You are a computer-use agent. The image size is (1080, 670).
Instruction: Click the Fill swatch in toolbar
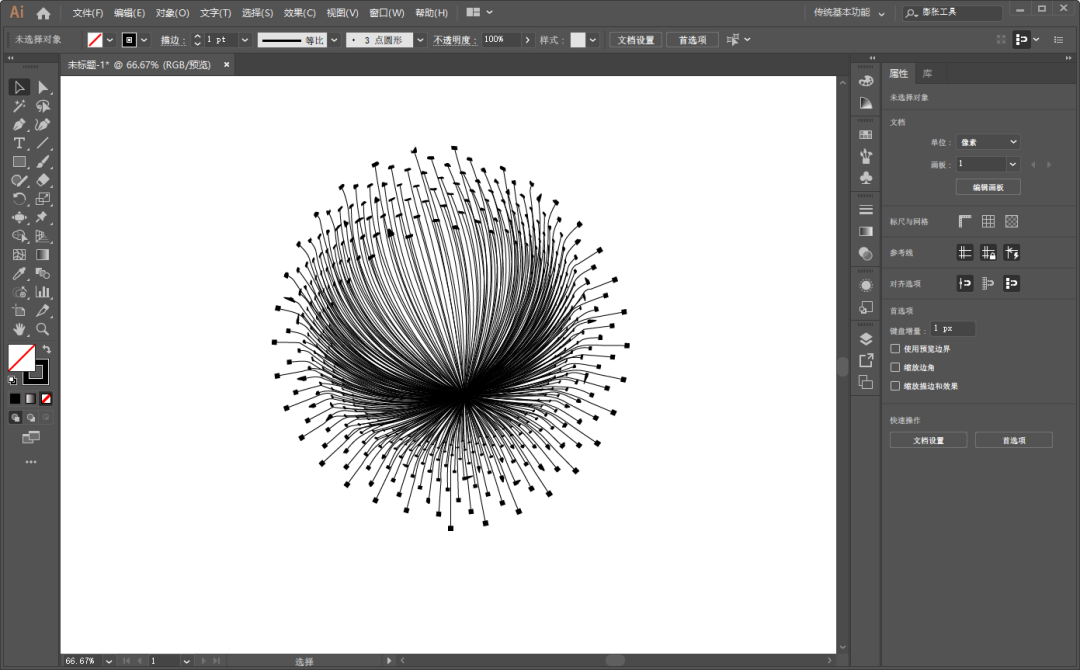coord(21,358)
